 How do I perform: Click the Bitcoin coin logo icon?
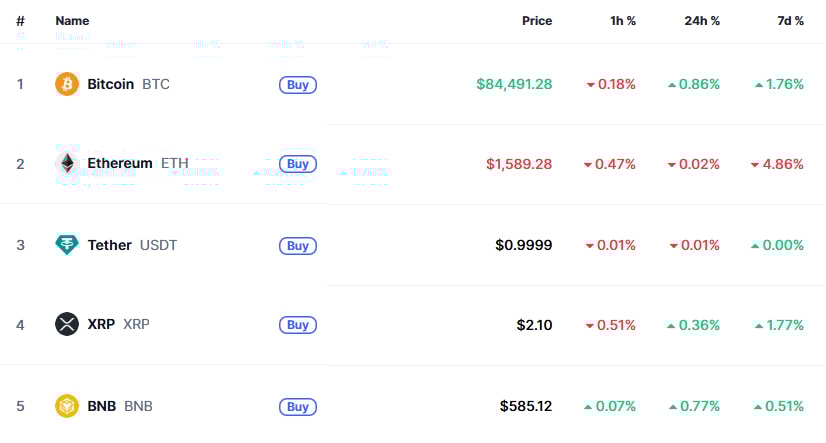(x=67, y=84)
